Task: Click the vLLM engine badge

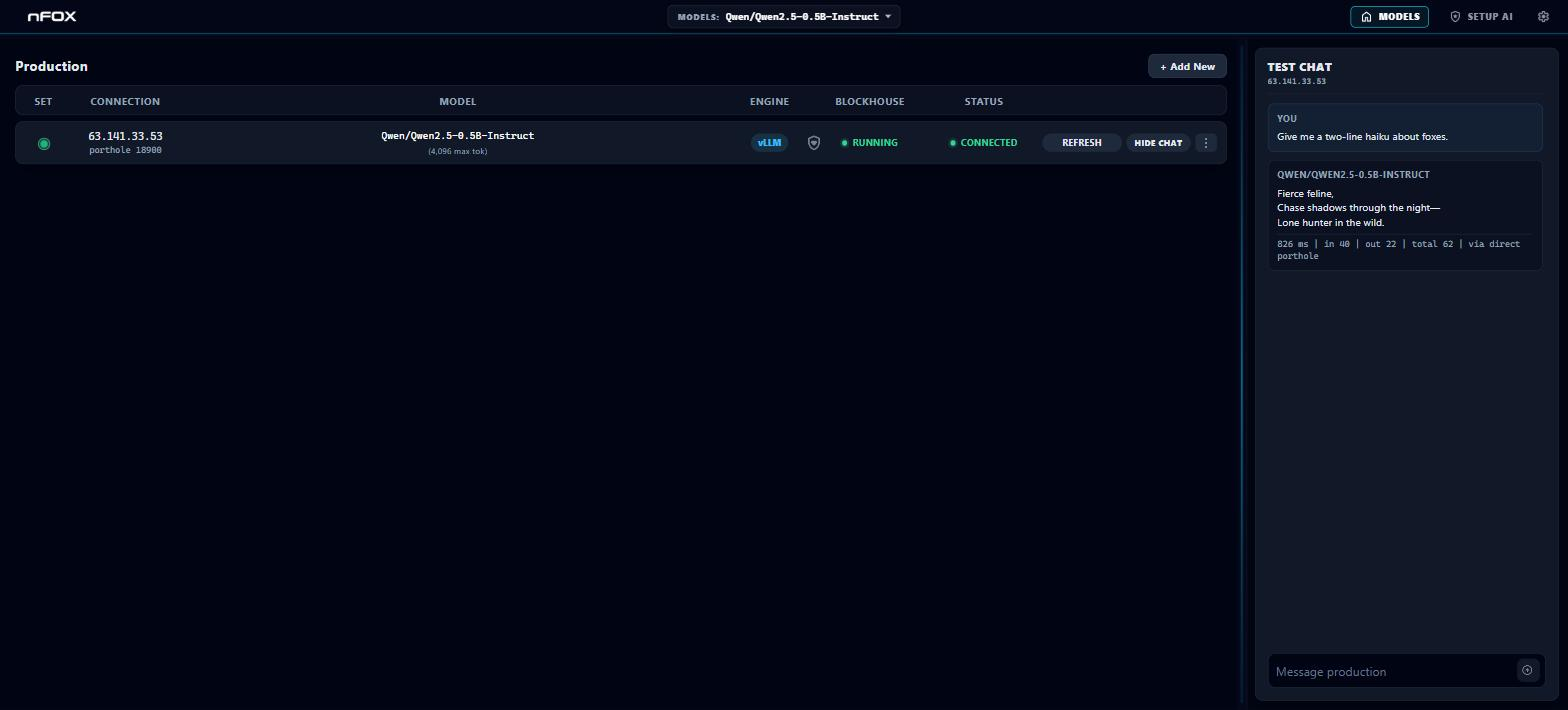Action: click(769, 143)
